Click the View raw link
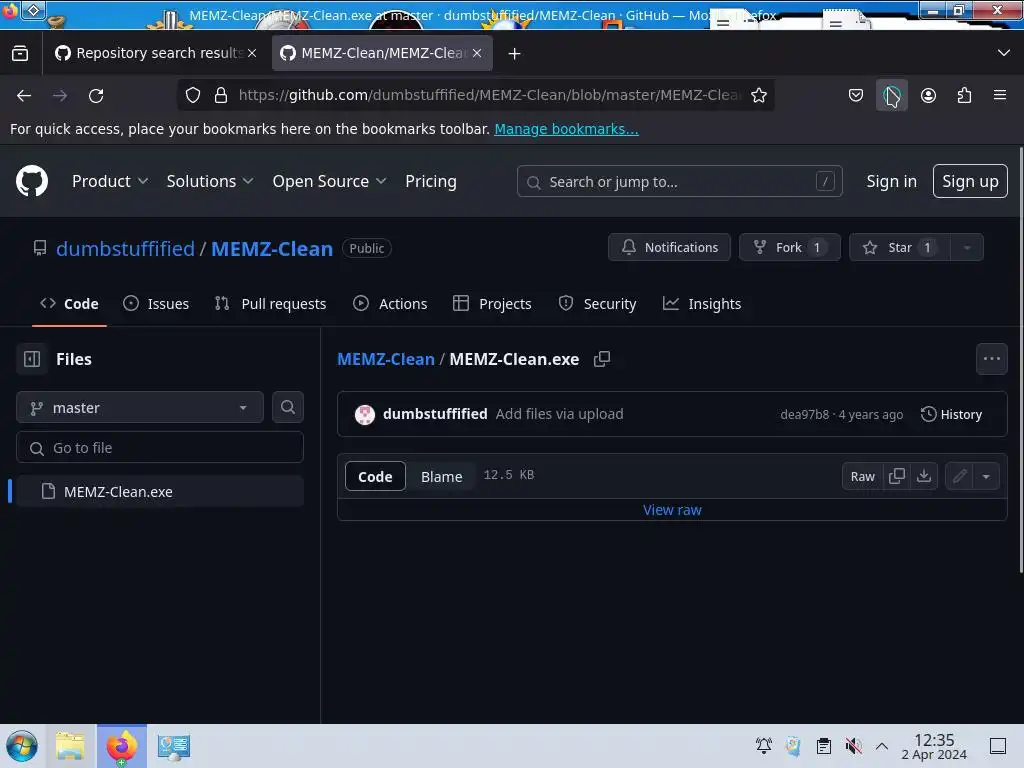Viewport: 1024px width, 768px height. point(672,510)
